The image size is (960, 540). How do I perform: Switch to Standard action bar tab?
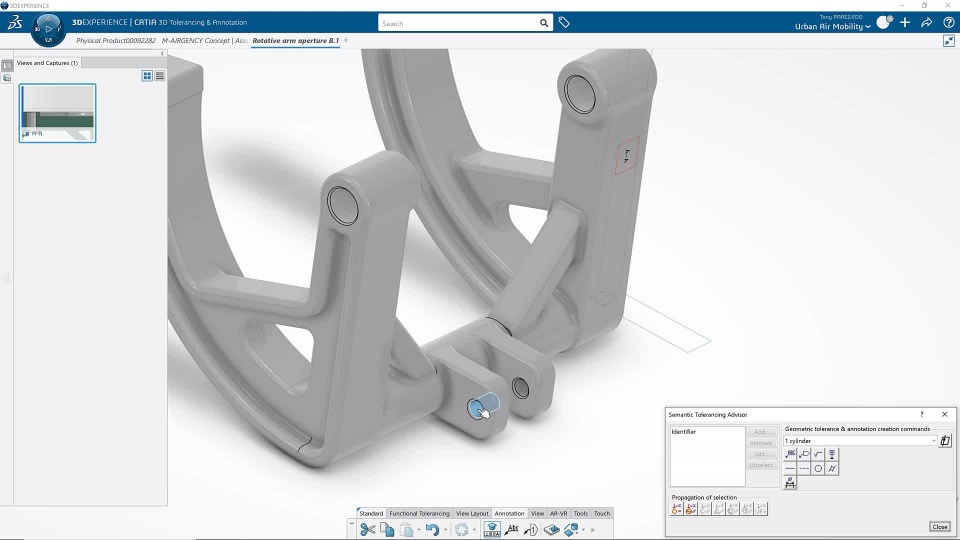pyautogui.click(x=371, y=514)
